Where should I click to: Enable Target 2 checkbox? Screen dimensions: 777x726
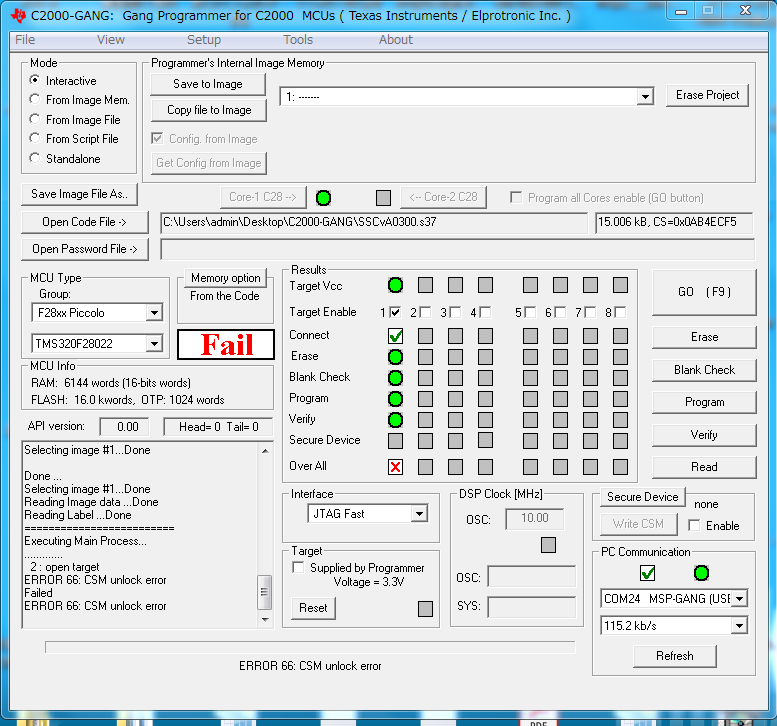coord(425,312)
